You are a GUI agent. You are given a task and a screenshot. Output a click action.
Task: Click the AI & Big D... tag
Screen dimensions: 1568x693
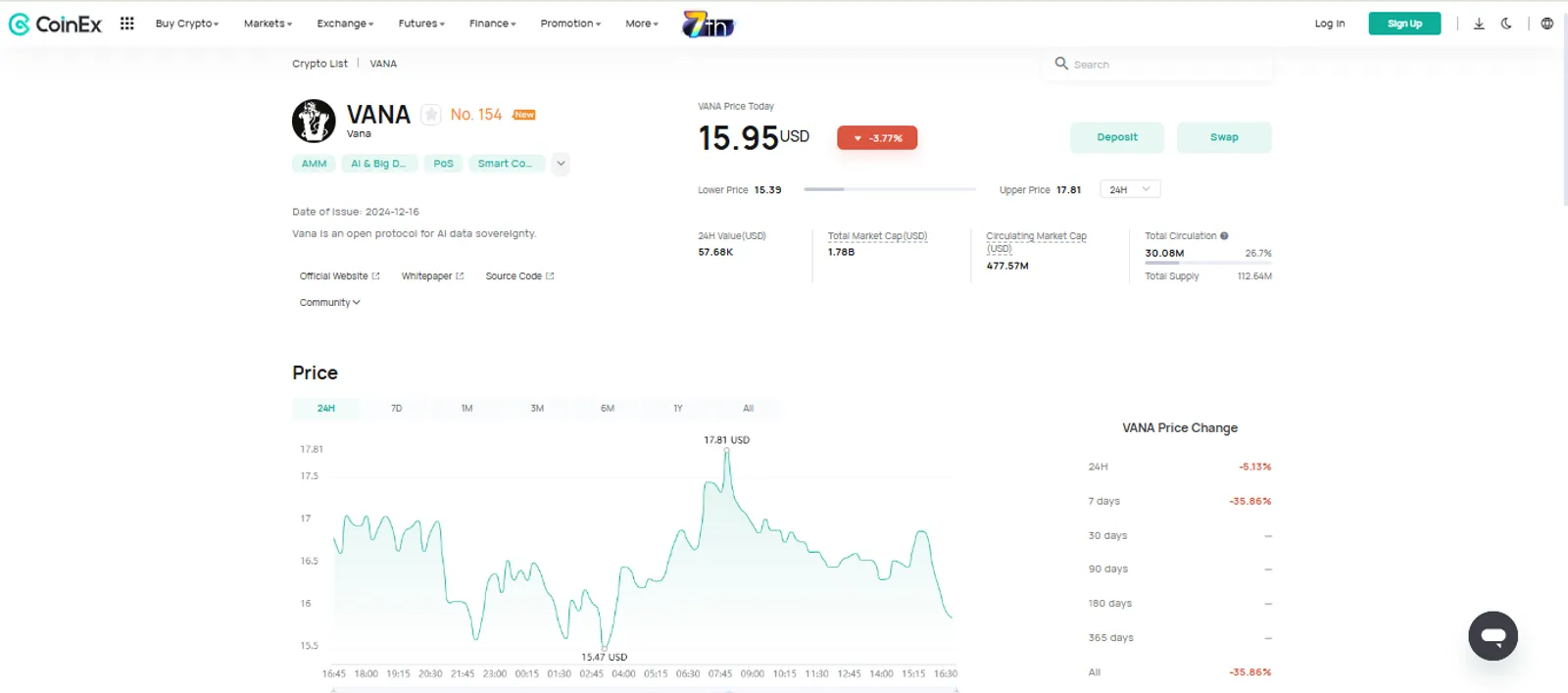point(379,164)
